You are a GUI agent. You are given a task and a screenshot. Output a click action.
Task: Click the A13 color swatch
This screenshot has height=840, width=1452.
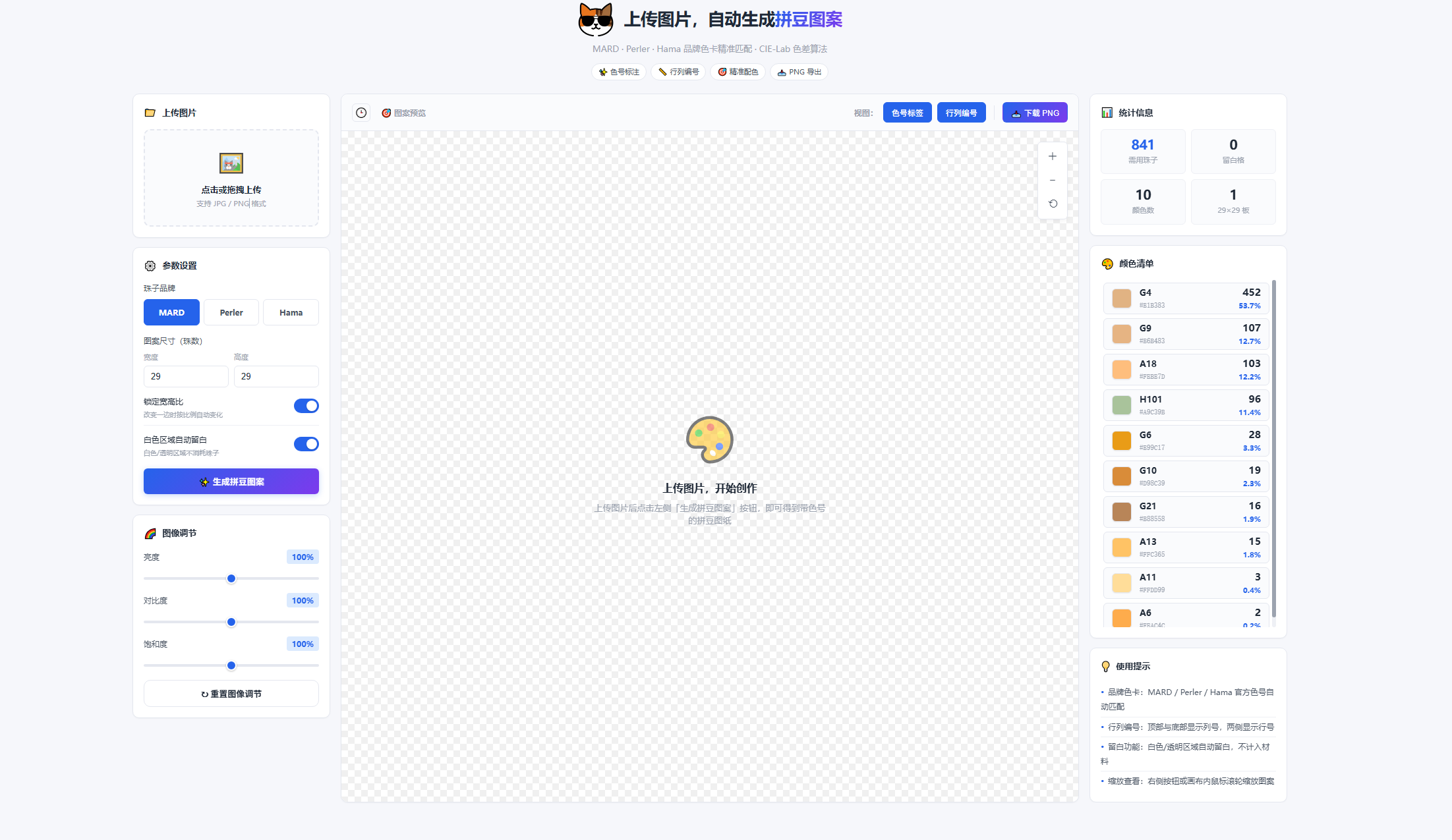click(1122, 547)
